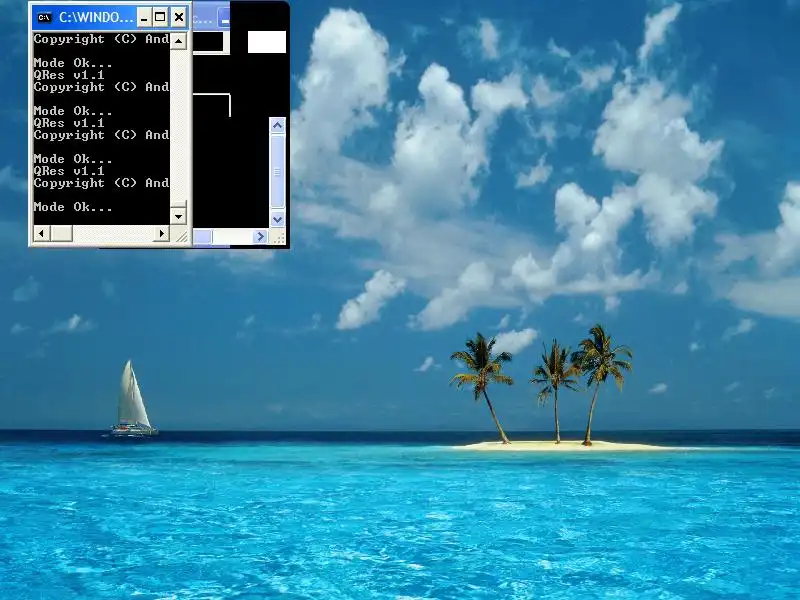The height and width of the screenshot is (600, 800).
Task: Click the C:\WINDO... title bar text
Action: [x=96, y=18]
